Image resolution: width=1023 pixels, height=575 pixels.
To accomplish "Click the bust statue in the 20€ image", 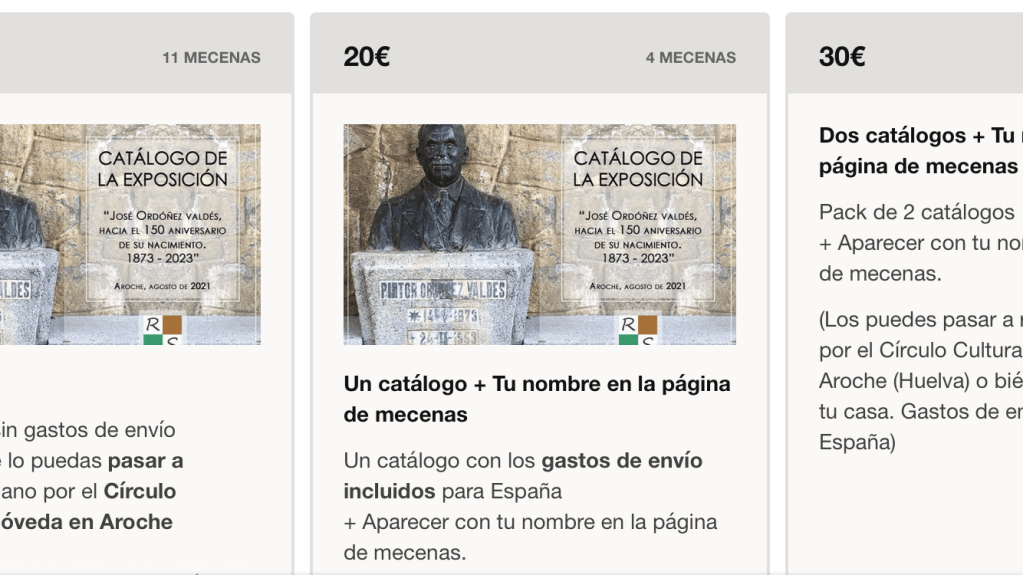I will click(x=442, y=187).
